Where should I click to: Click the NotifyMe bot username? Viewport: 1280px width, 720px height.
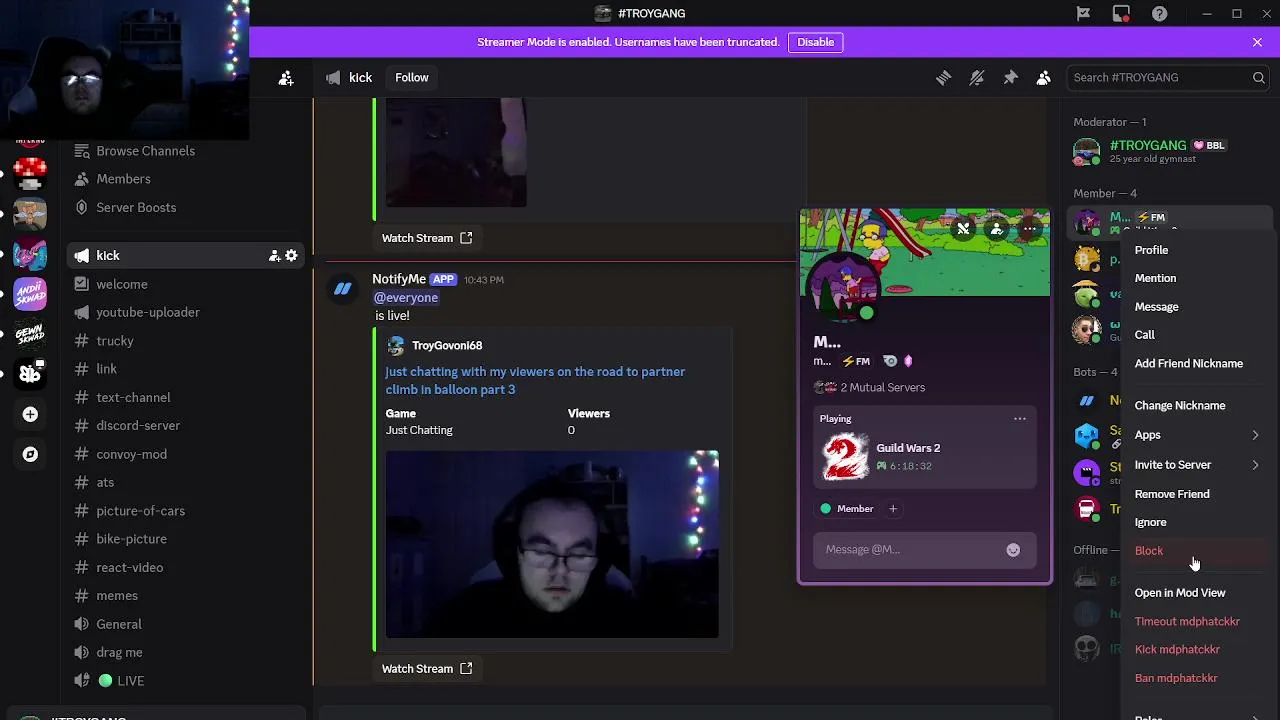click(399, 279)
